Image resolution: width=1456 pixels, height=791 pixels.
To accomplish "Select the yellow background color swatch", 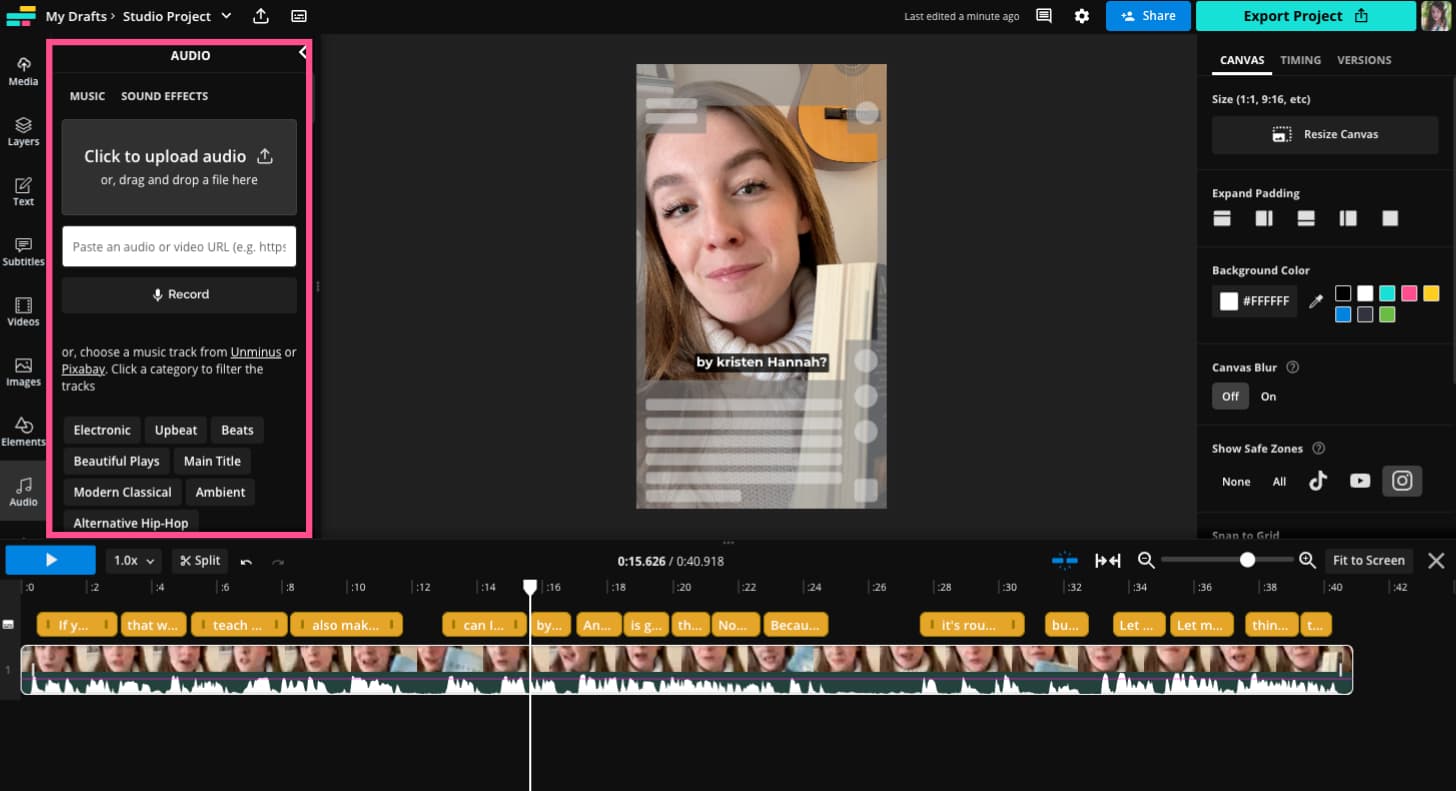I will pyautogui.click(x=1431, y=293).
